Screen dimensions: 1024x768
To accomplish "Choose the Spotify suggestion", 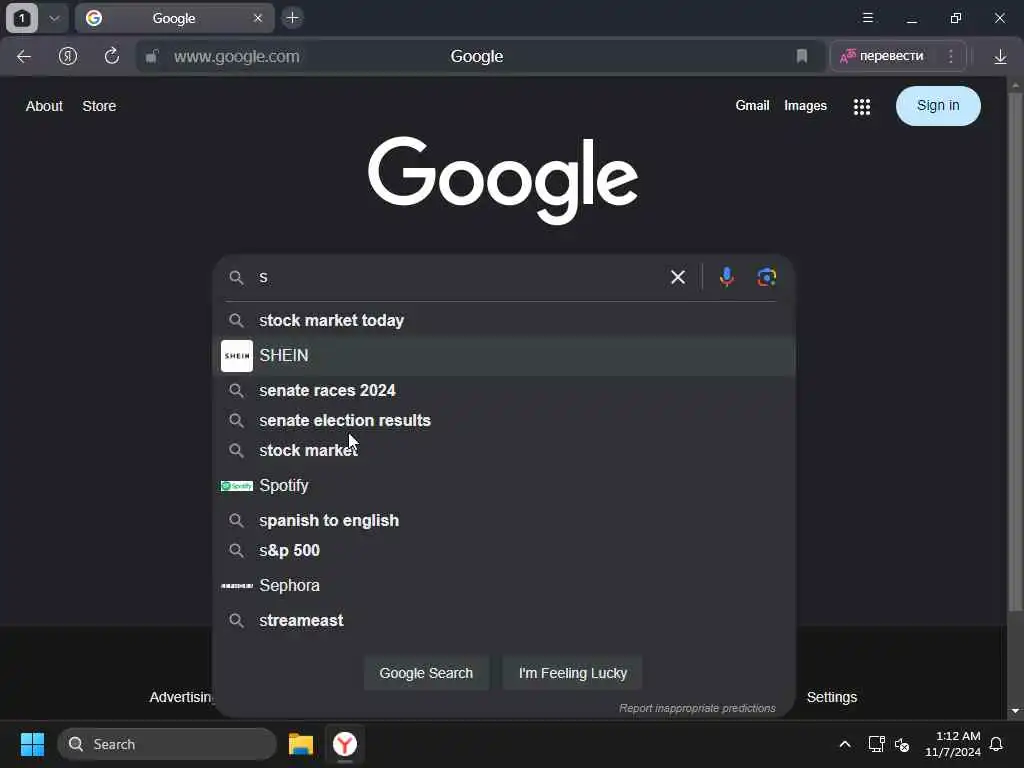I will click(504, 486).
